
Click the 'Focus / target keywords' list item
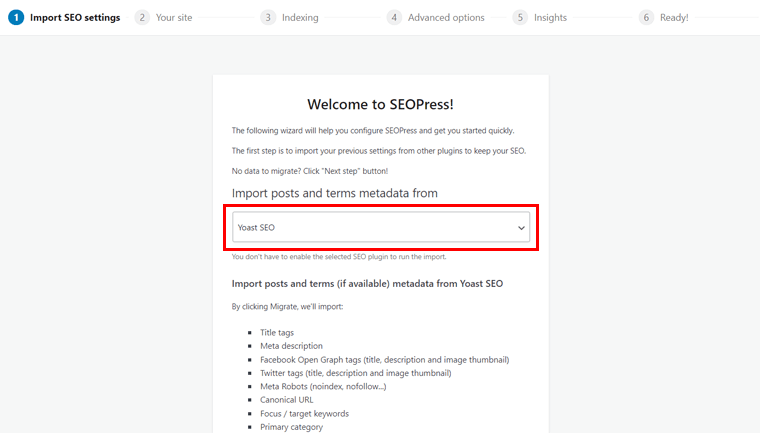point(304,414)
